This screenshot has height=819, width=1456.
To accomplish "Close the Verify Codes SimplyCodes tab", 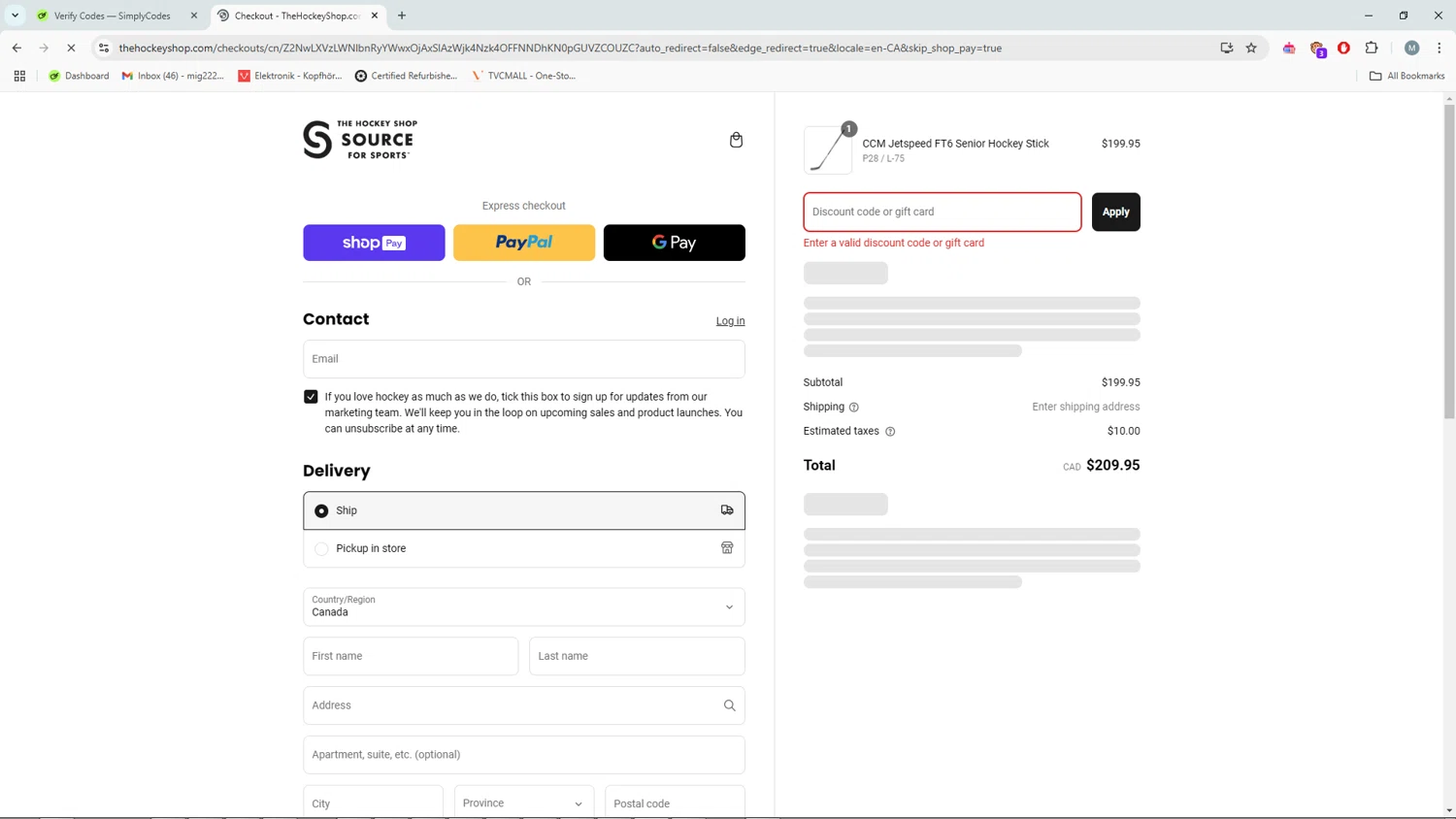I will click(194, 16).
